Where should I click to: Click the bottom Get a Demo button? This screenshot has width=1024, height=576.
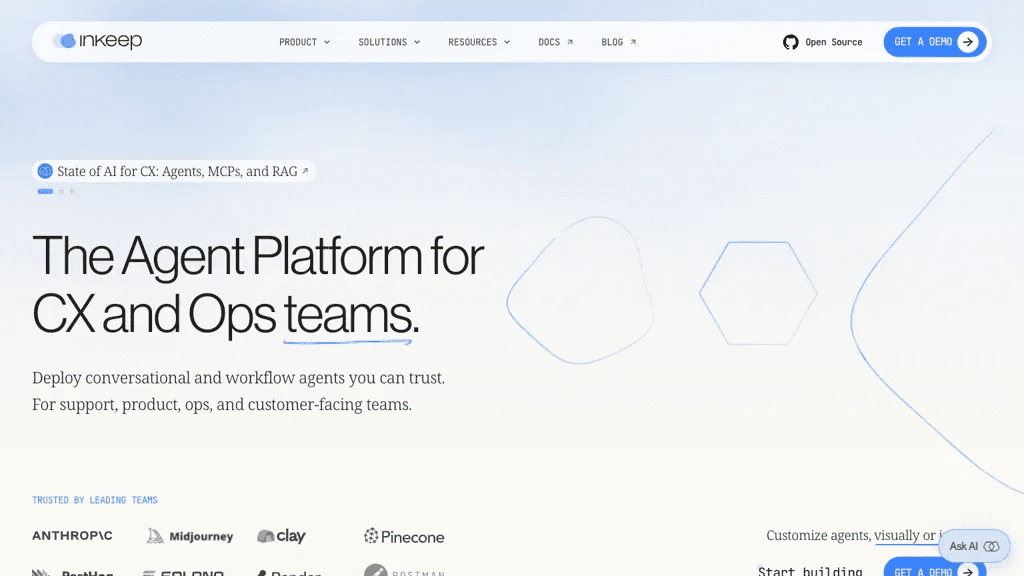pos(935,568)
